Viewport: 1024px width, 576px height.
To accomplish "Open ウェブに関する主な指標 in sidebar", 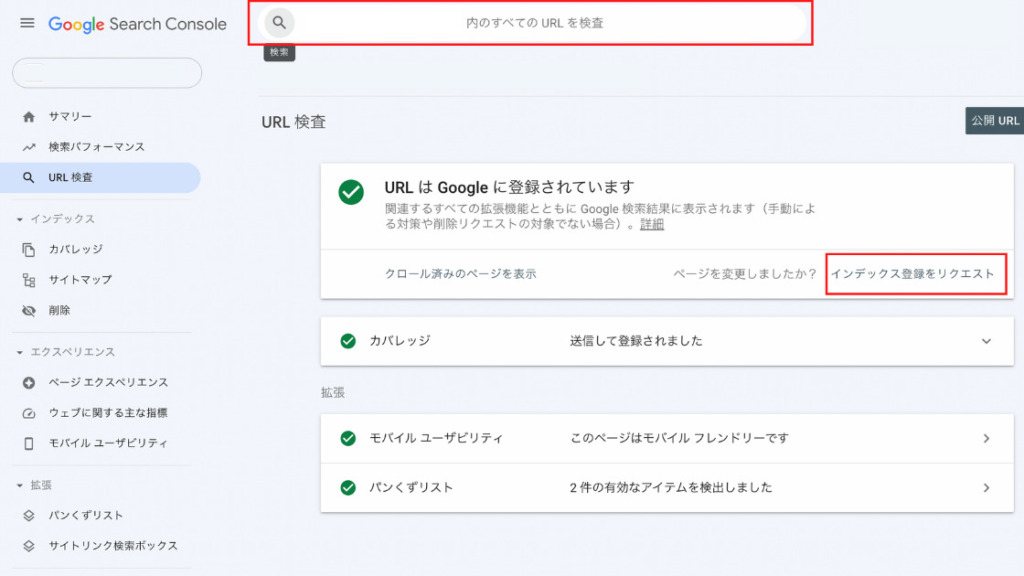I will (x=108, y=413).
